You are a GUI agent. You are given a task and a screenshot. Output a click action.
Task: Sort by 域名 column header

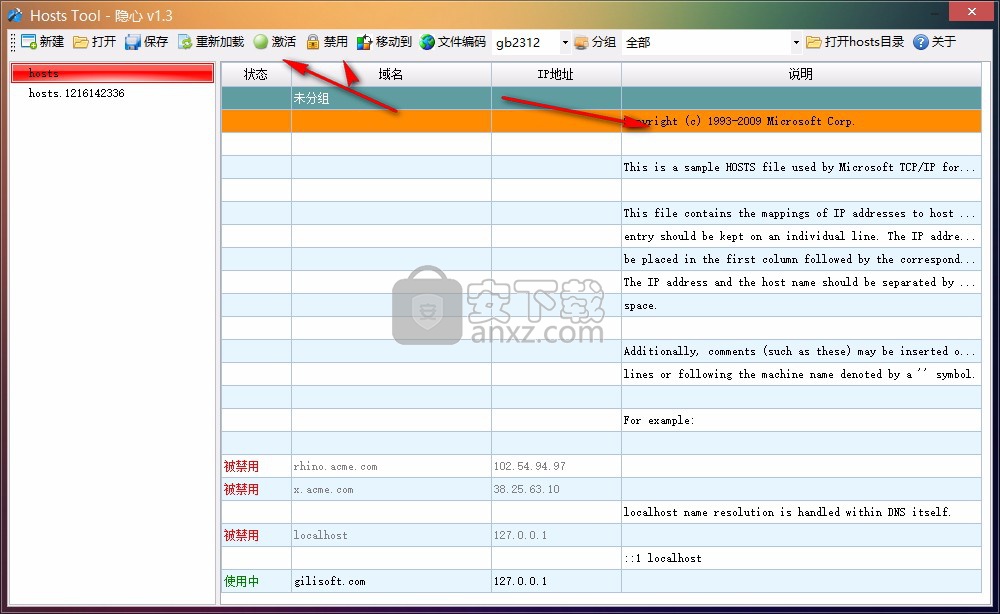click(391, 74)
